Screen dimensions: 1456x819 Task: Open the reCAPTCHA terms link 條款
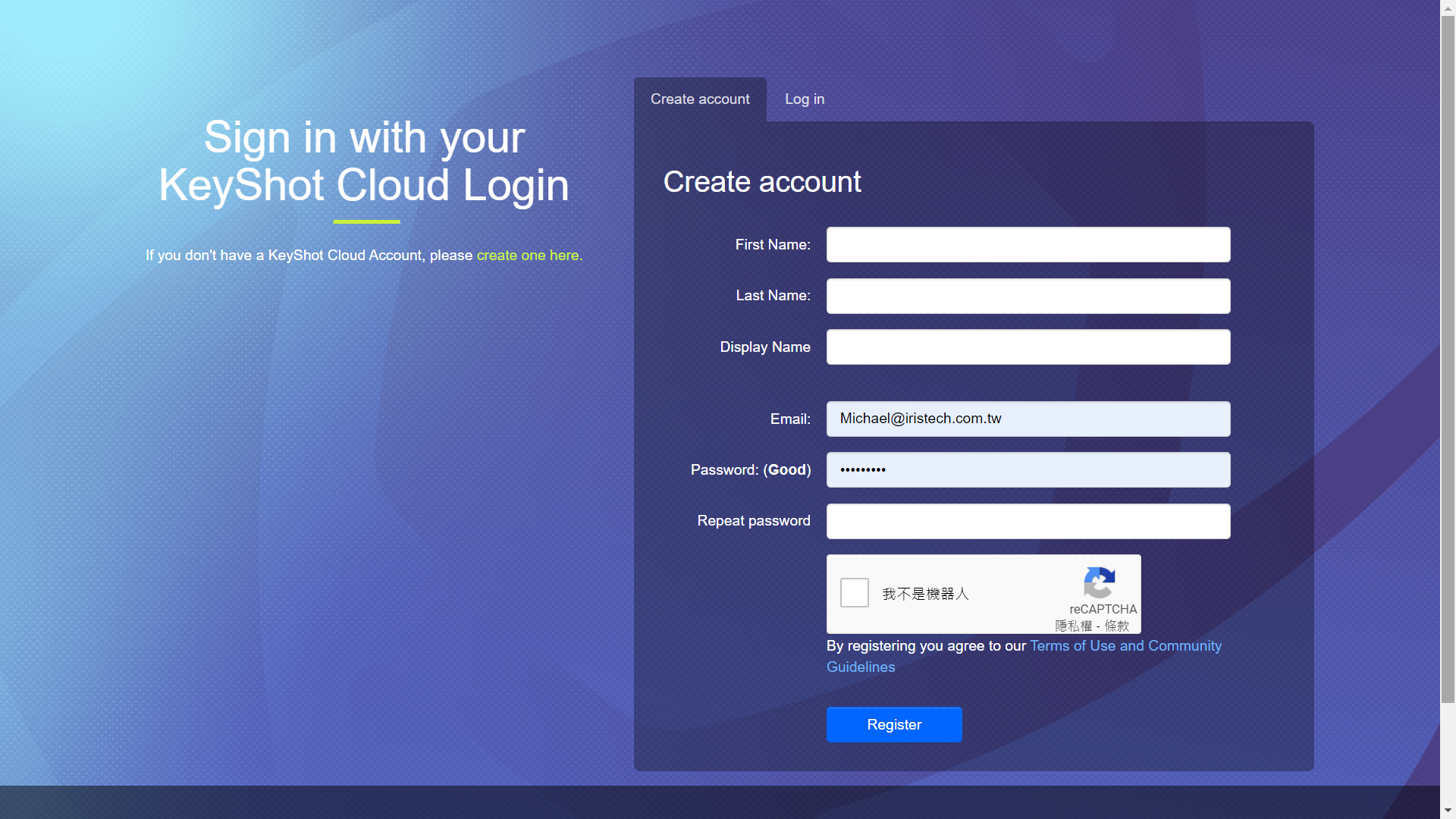click(x=1117, y=626)
